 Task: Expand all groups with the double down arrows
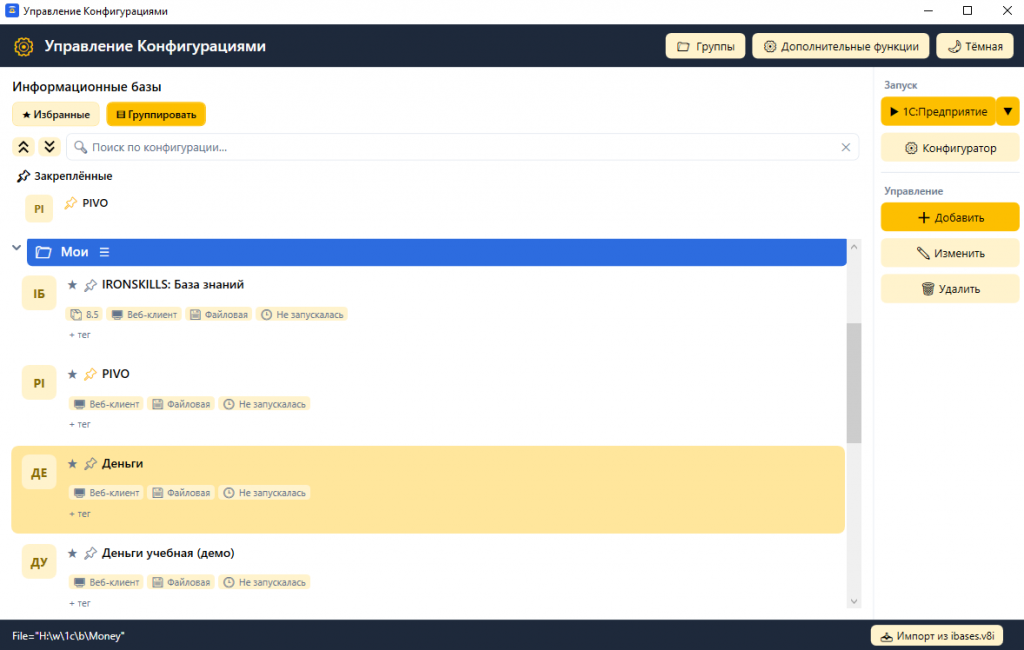50,147
